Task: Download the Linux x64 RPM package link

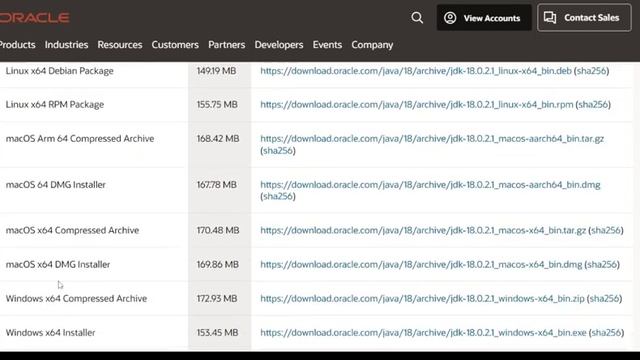Action: click(x=417, y=104)
